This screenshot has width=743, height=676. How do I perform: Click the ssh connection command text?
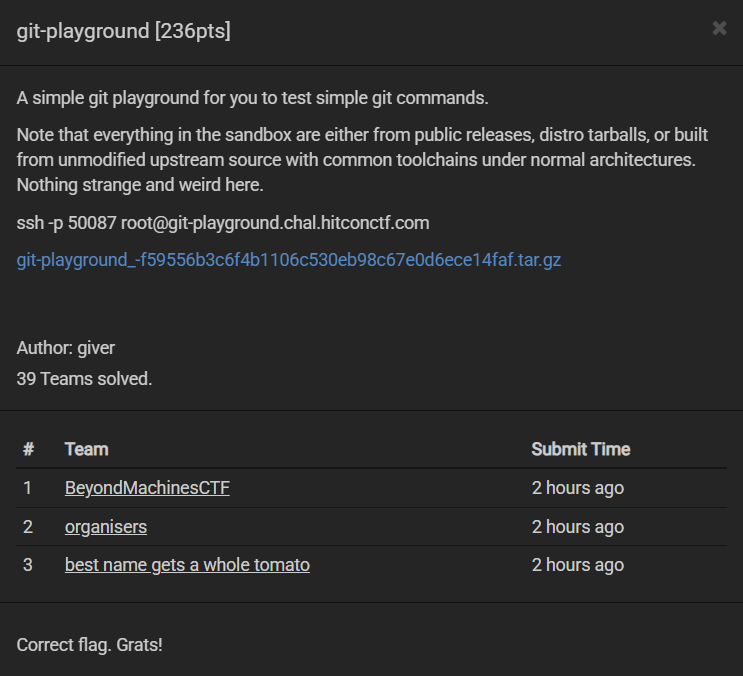223,222
